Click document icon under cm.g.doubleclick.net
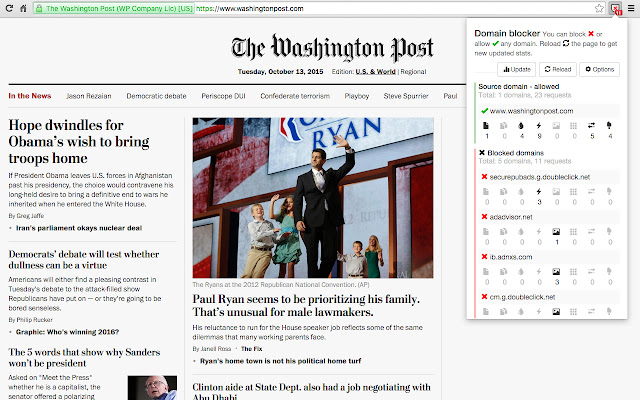 486,311
